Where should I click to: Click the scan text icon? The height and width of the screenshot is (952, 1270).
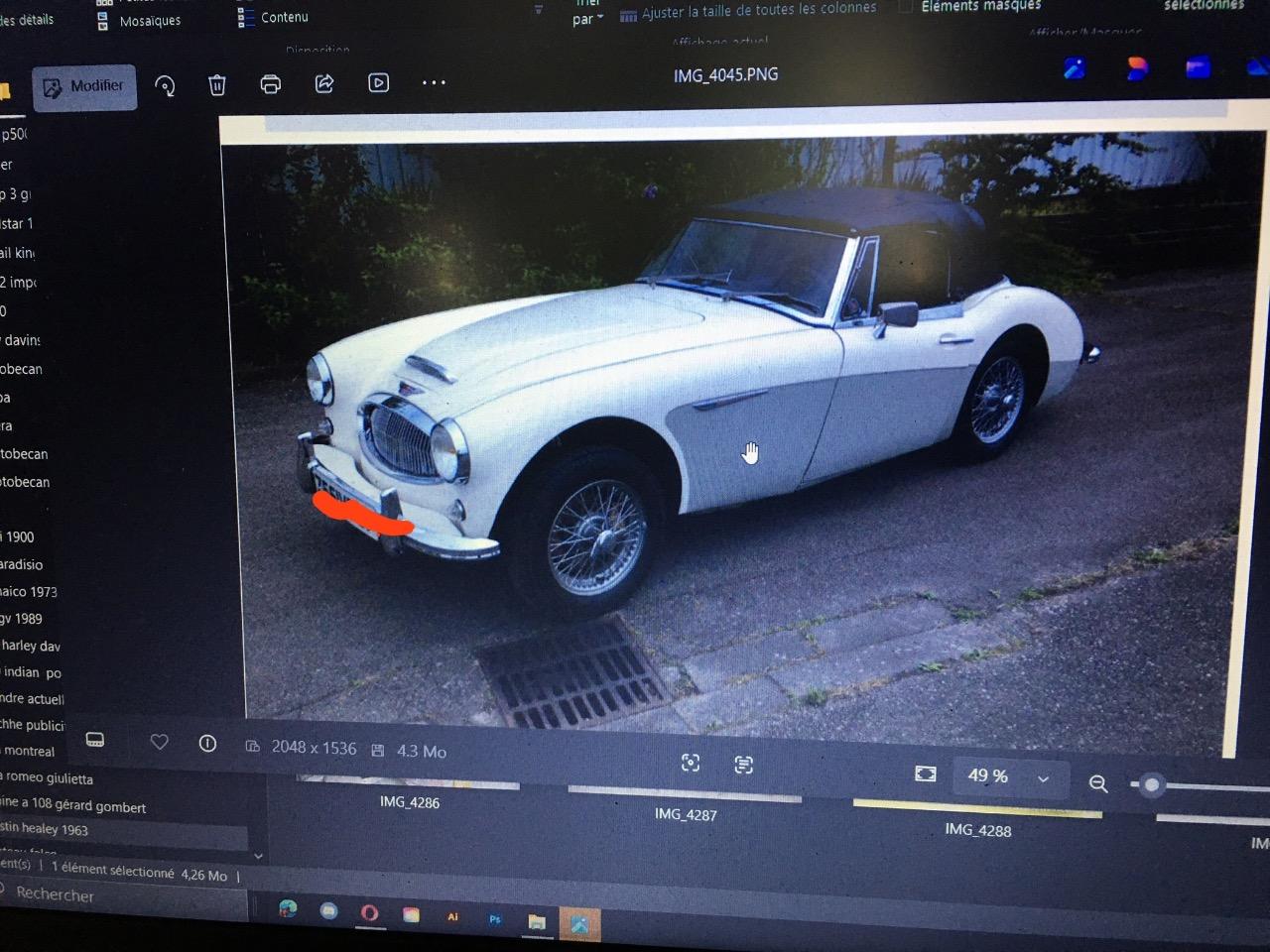[743, 765]
